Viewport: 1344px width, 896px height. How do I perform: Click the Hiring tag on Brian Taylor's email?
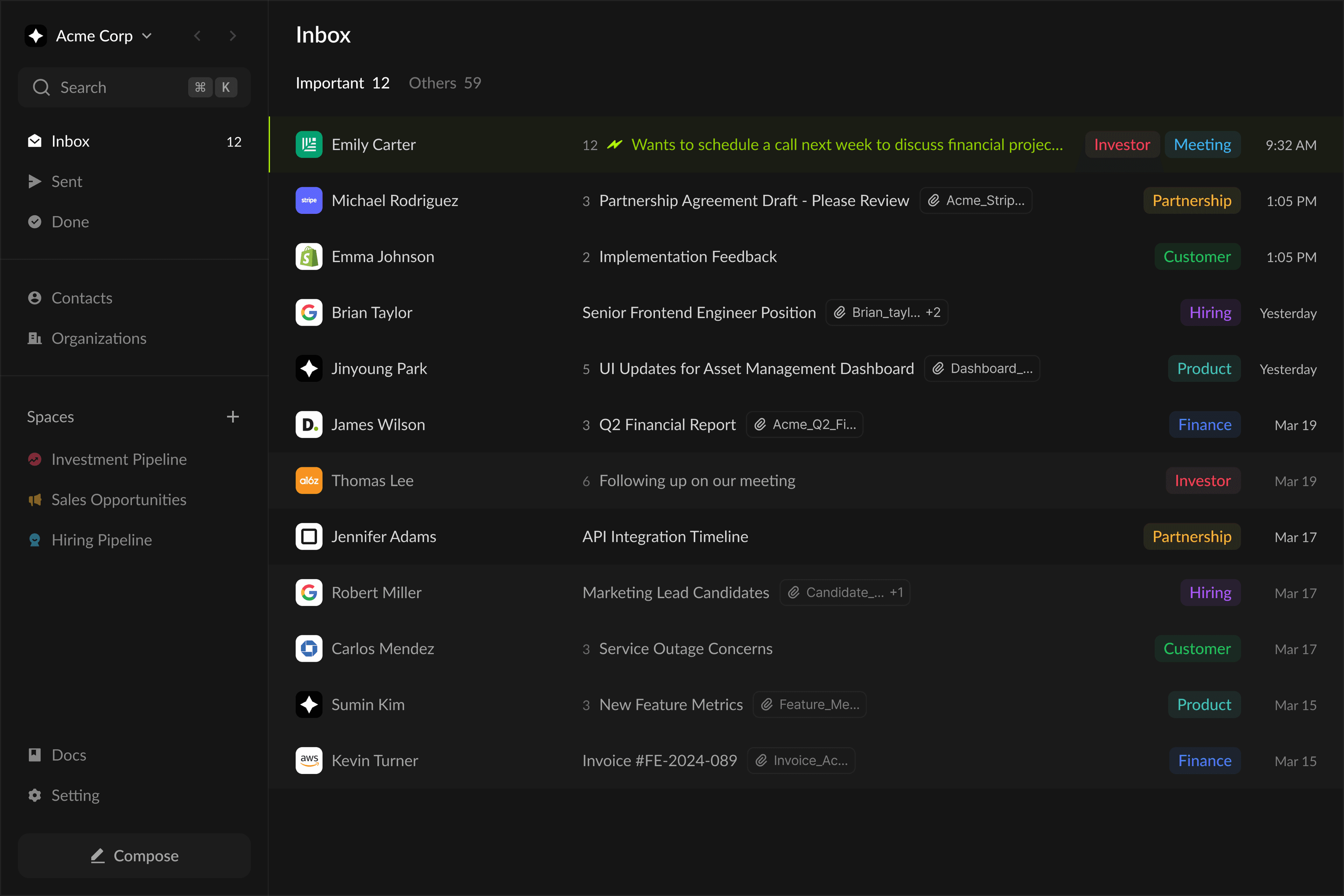coord(1210,313)
